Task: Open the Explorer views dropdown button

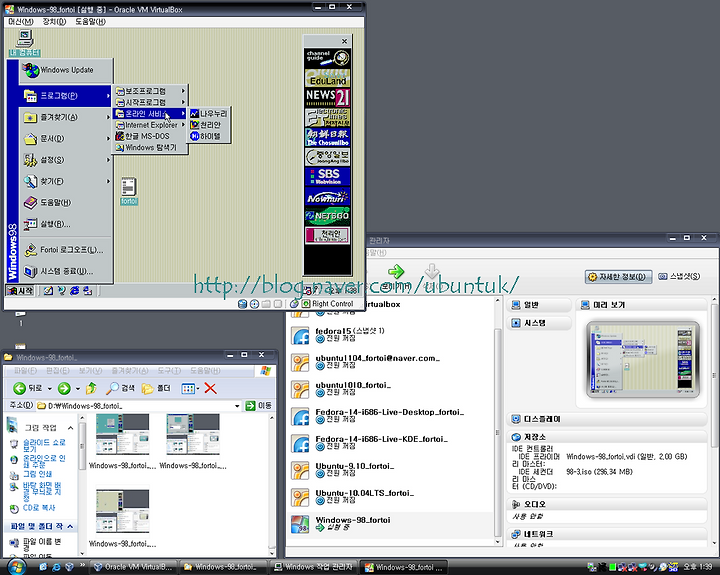Action: [x=190, y=389]
